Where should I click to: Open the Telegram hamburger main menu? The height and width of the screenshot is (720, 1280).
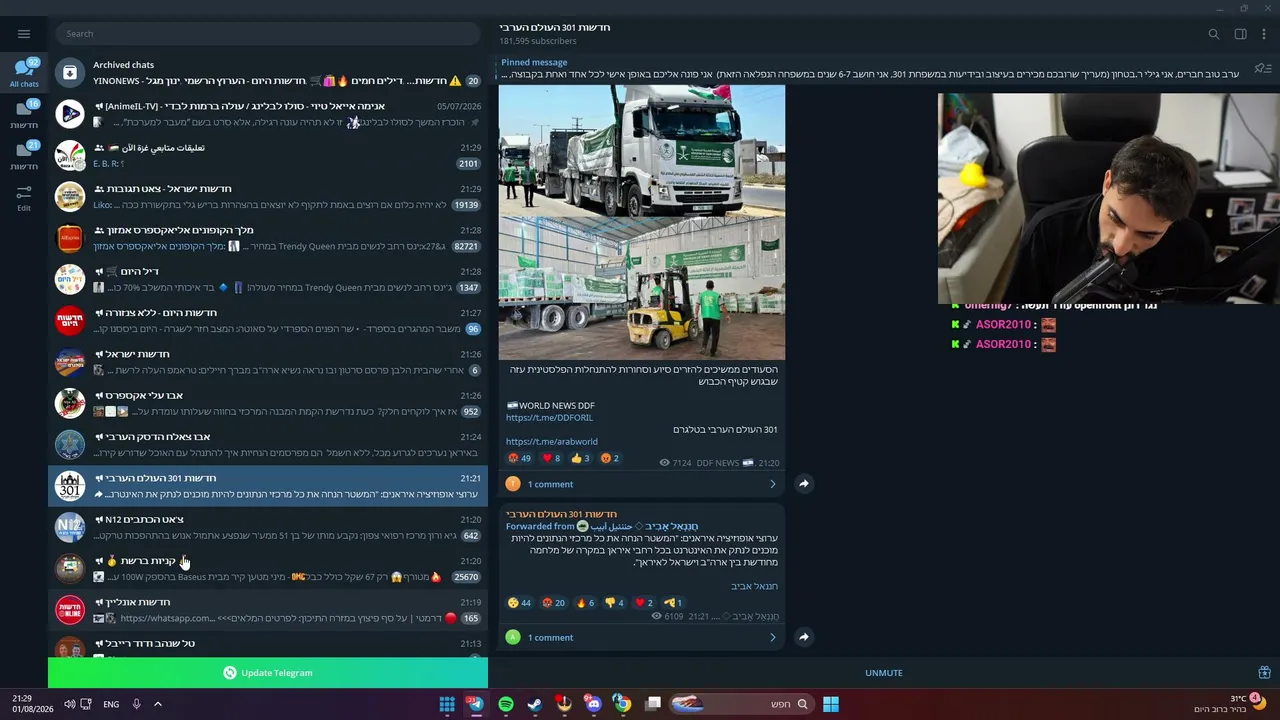click(x=24, y=34)
